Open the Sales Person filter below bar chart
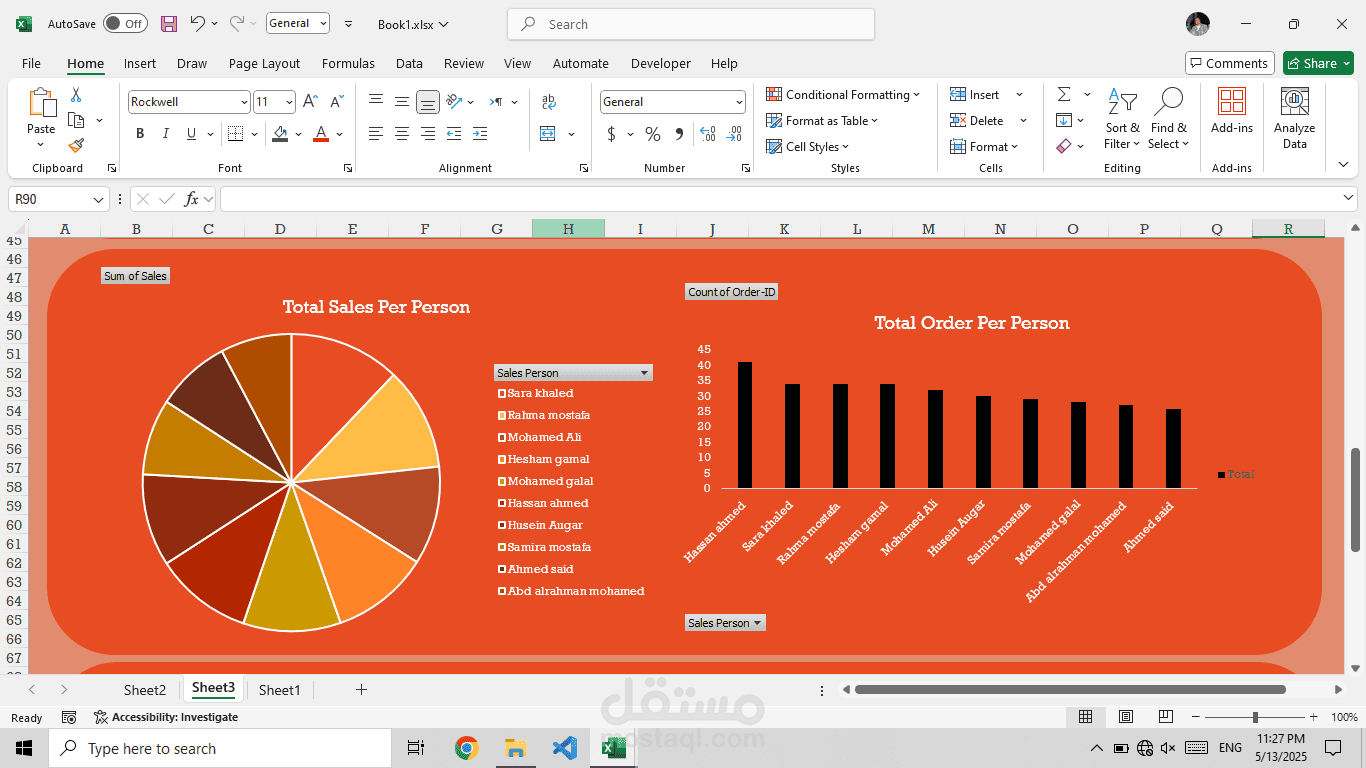This screenshot has height=768, width=1366. [x=725, y=623]
